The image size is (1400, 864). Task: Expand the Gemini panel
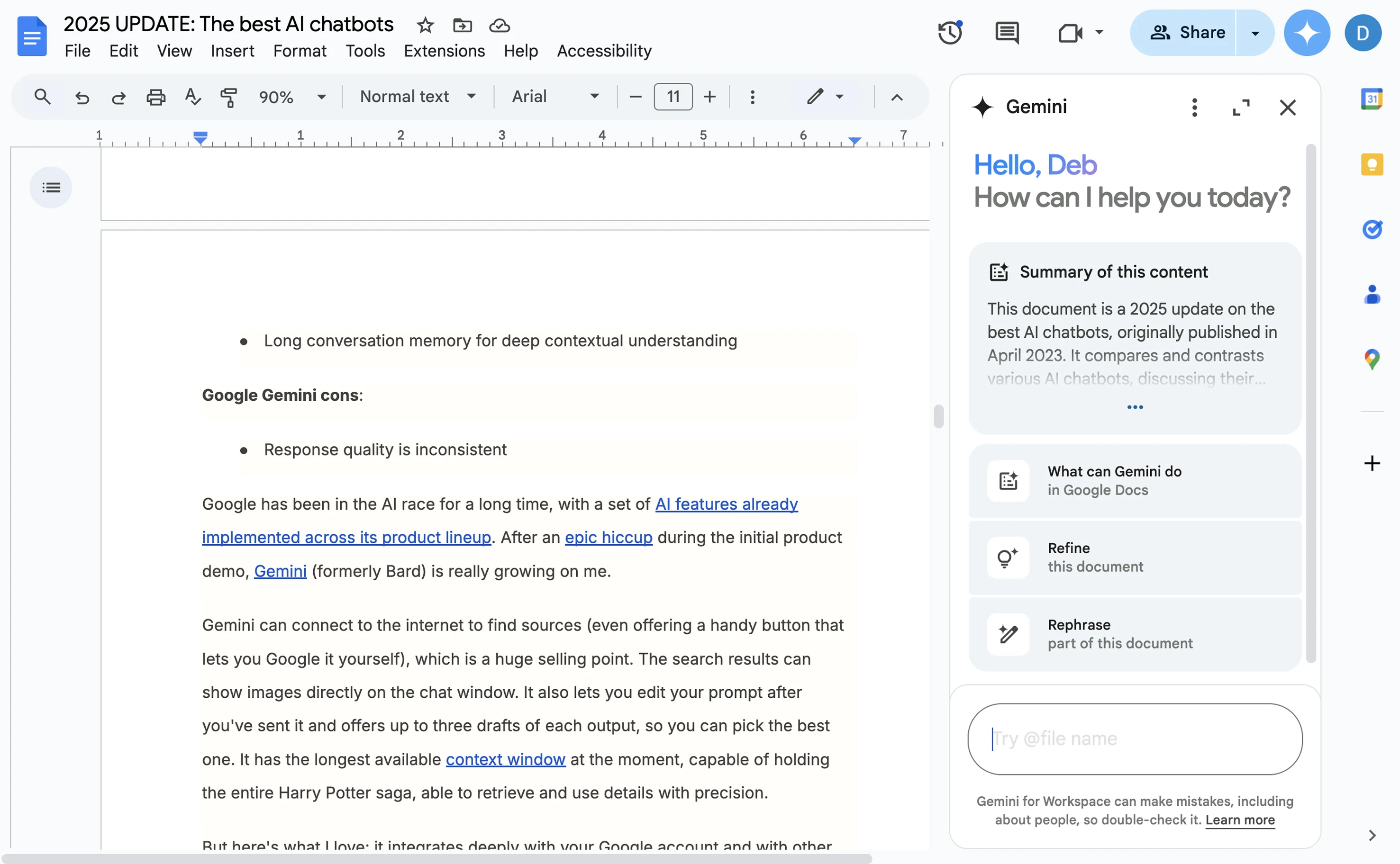pos(1240,107)
